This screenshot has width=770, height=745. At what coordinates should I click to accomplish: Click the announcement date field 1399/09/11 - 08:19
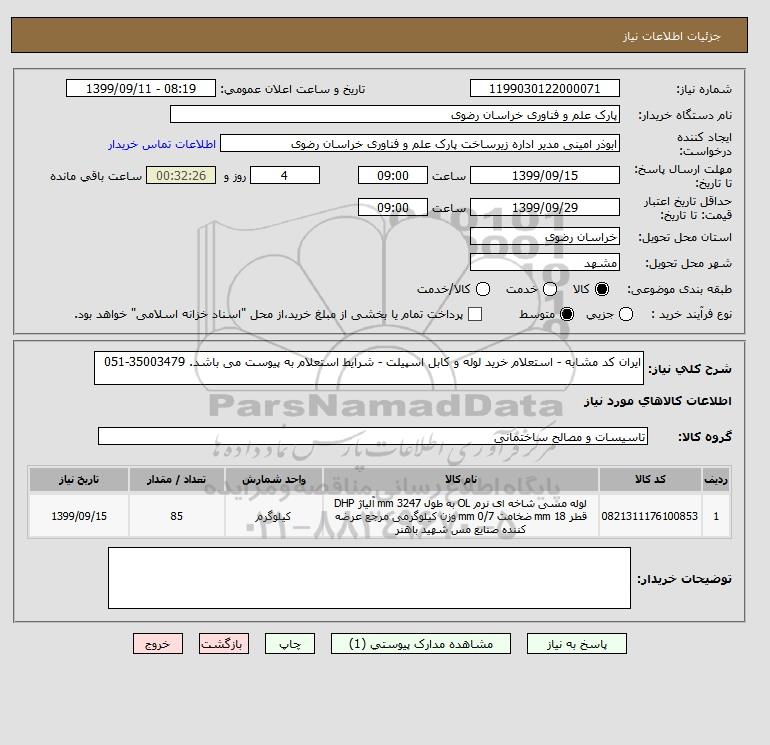(x=141, y=88)
